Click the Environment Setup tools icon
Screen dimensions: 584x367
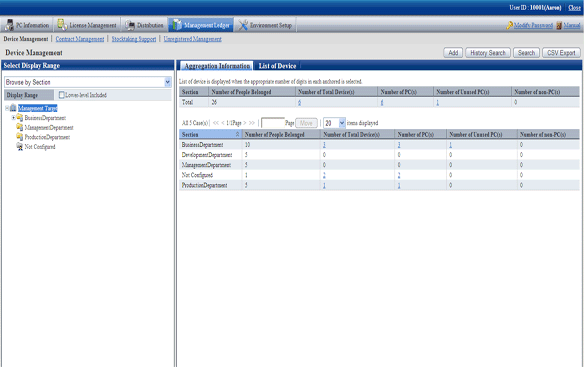(x=243, y=25)
